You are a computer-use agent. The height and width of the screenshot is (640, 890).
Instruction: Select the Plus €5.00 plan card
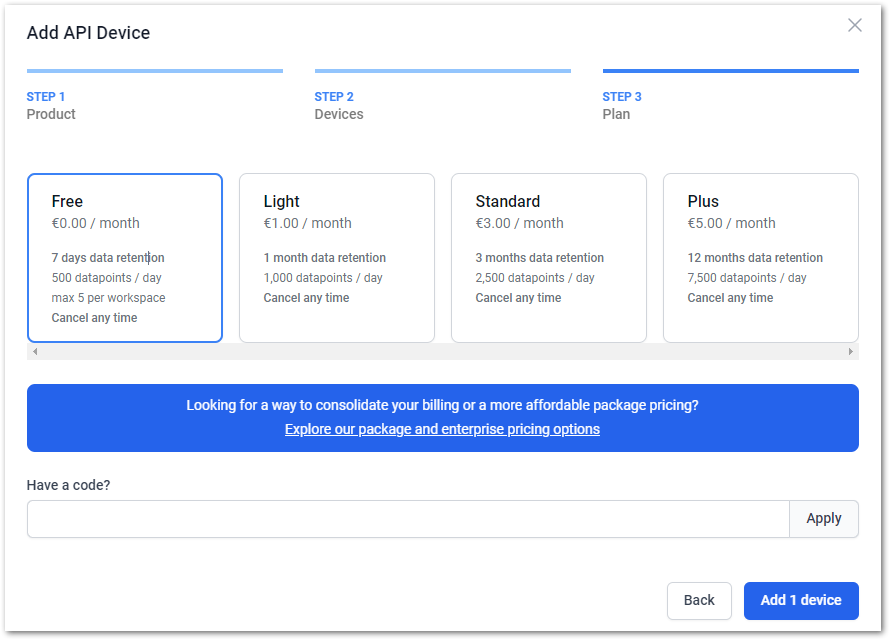coord(761,258)
